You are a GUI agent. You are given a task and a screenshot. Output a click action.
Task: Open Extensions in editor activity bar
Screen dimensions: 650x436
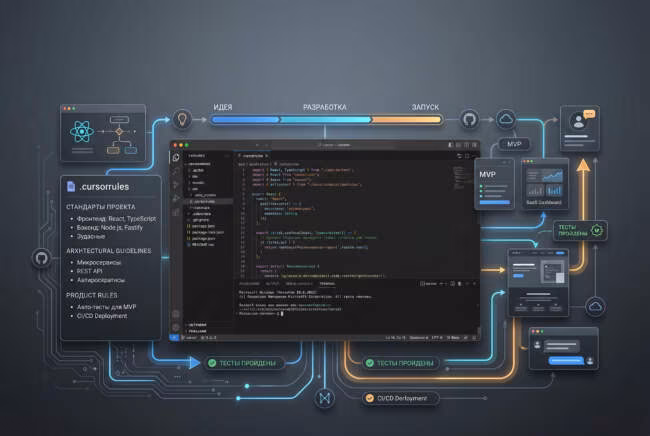[176, 212]
